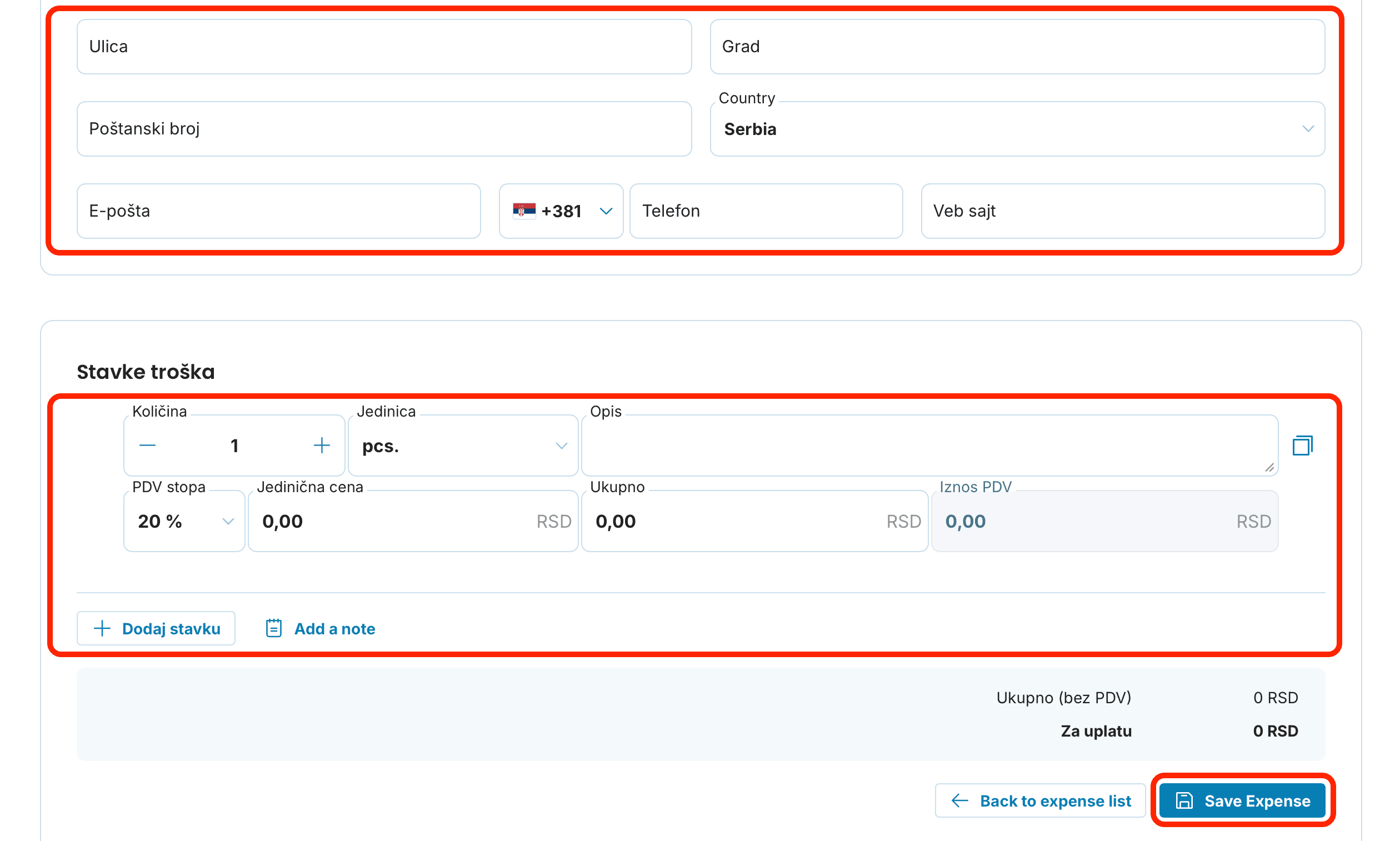Image resolution: width=1400 pixels, height=841 pixels.
Task: Open the PDV stopa 20 % dropdown
Action: pos(184,522)
